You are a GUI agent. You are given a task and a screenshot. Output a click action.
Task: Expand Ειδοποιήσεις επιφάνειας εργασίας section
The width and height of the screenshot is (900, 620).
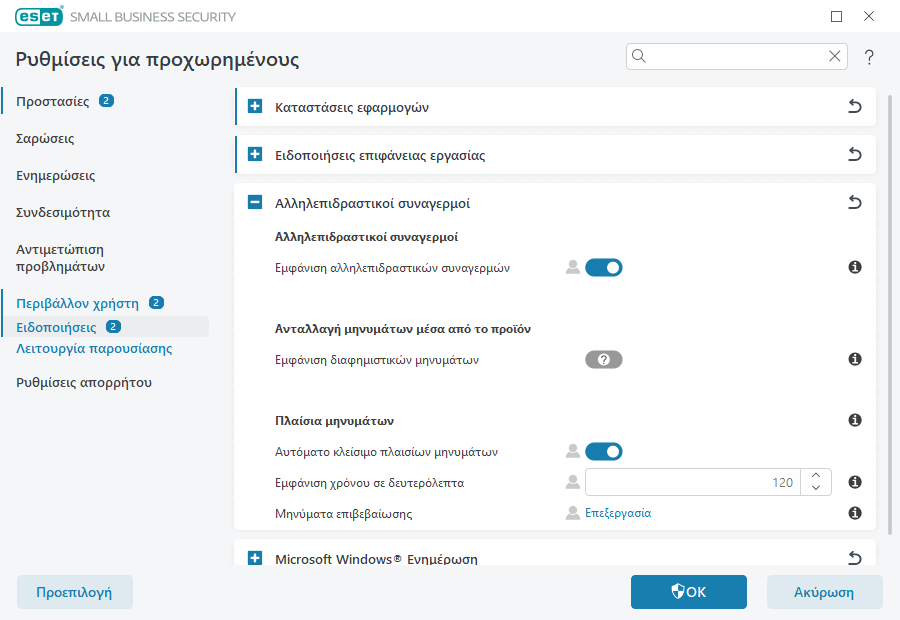(x=255, y=155)
